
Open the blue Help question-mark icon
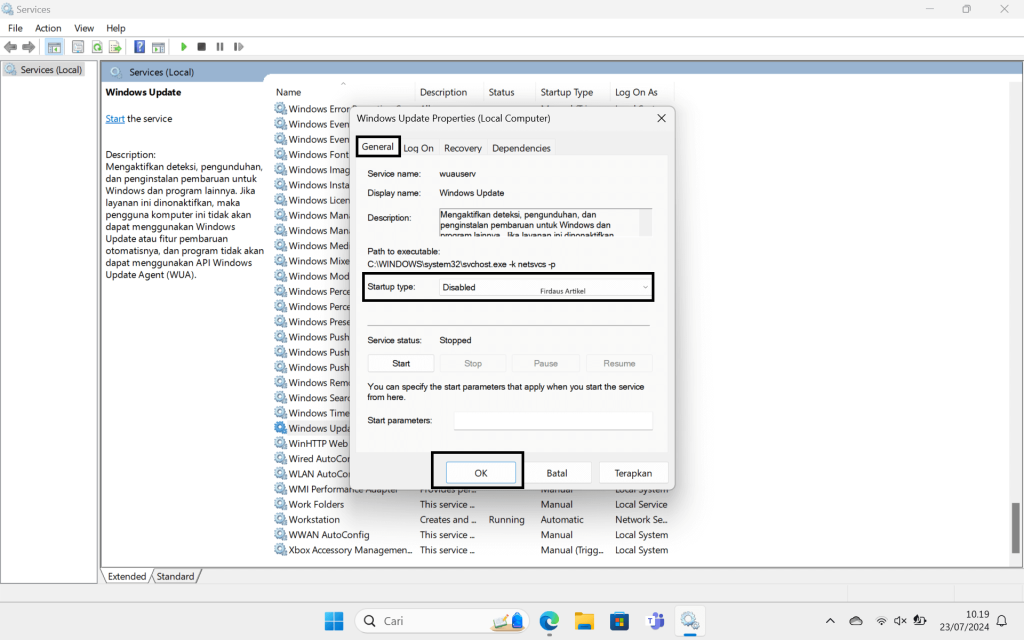click(x=139, y=47)
